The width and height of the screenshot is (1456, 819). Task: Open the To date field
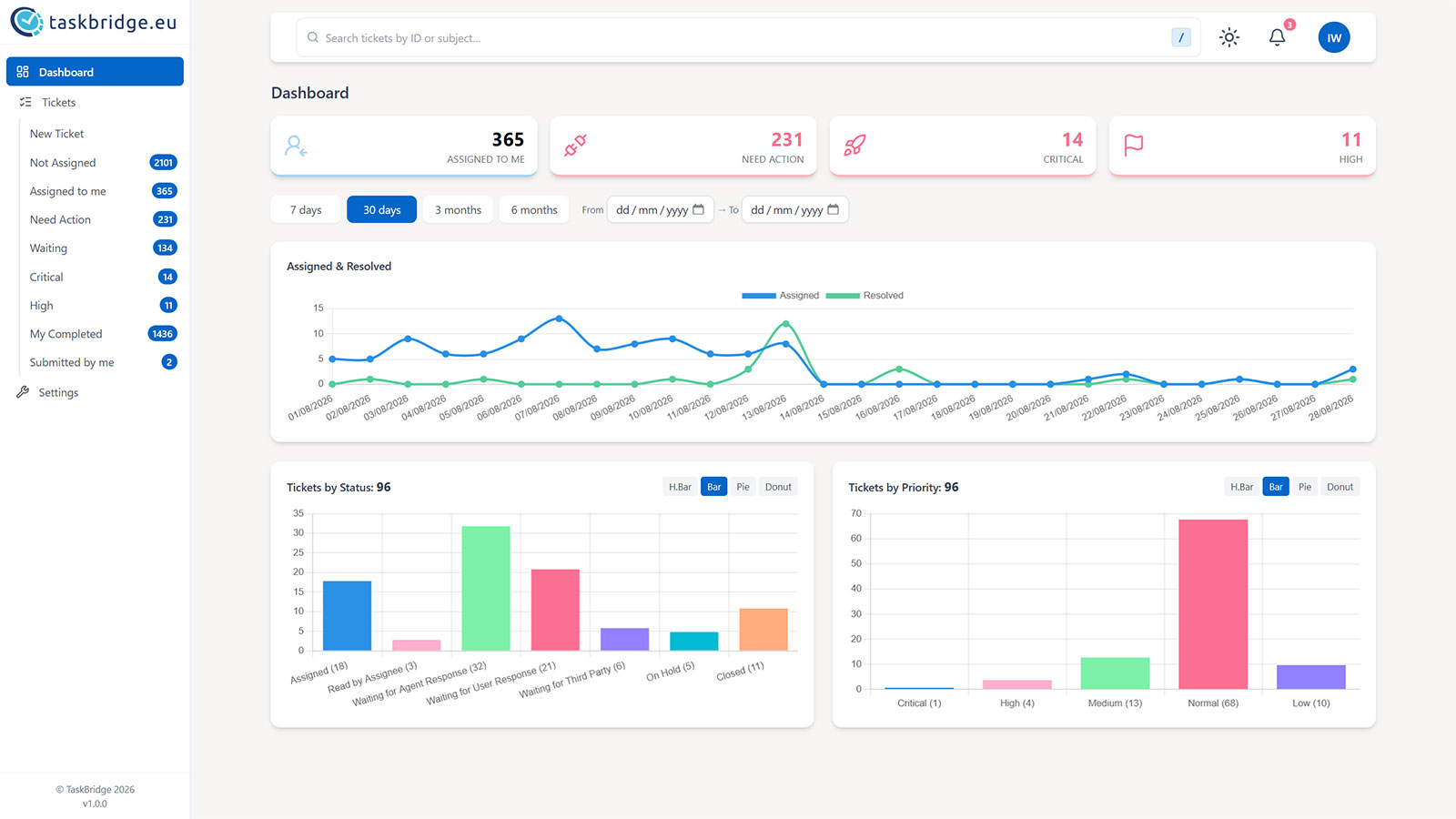coord(795,209)
